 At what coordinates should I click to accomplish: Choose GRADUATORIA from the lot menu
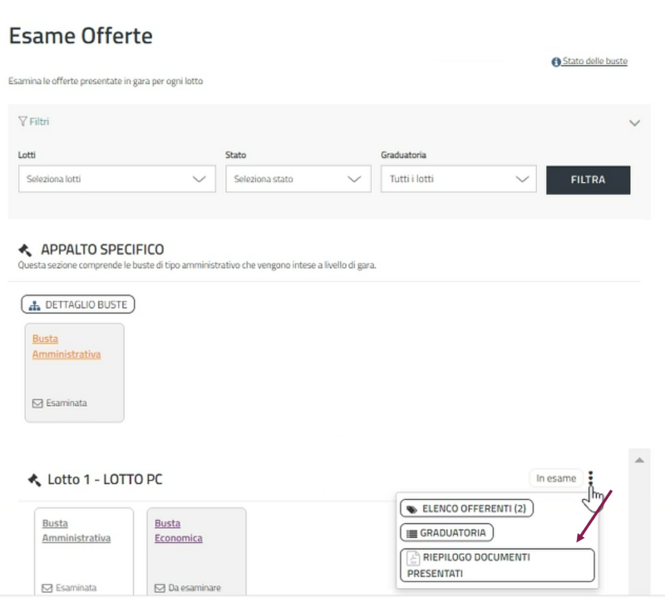coord(447,533)
